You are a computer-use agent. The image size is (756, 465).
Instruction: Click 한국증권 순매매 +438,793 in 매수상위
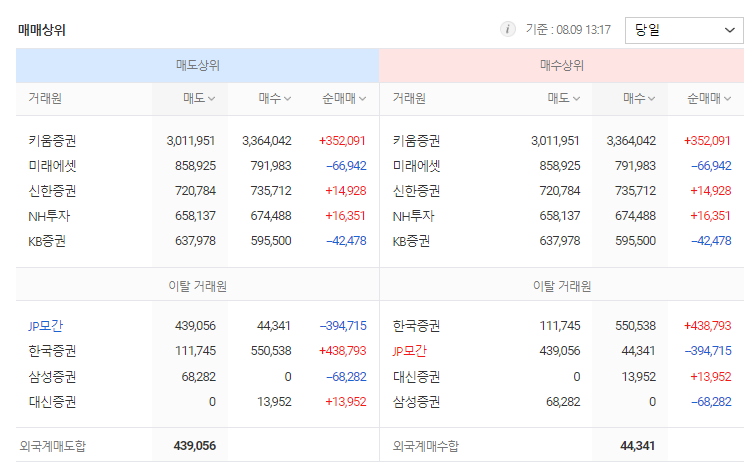pos(708,326)
